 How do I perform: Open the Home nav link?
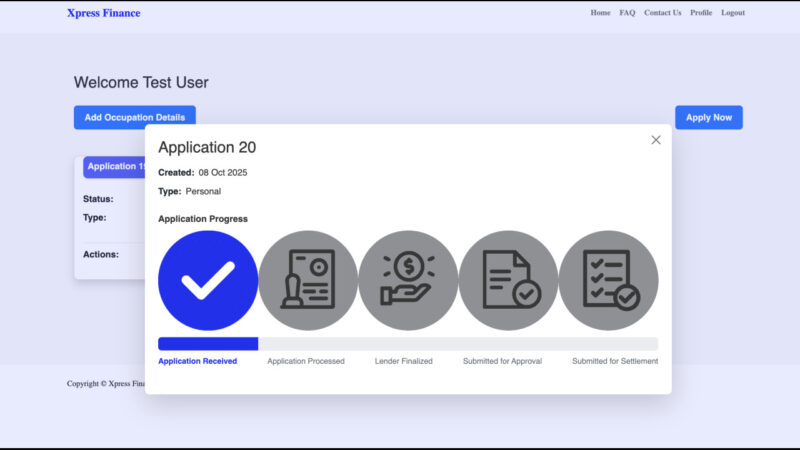coord(600,13)
